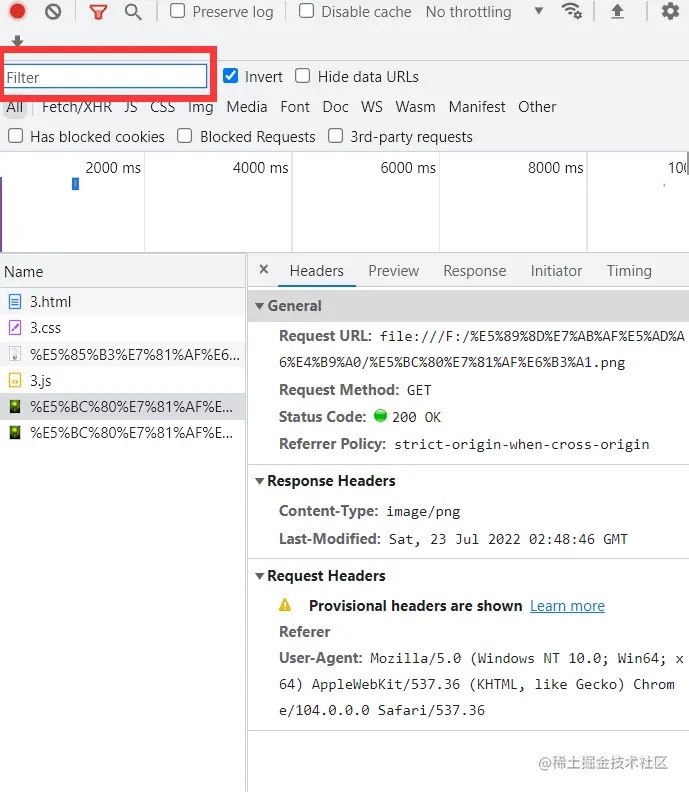Collapse the Request Headers section
The width and height of the screenshot is (689, 792).
point(260,576)
